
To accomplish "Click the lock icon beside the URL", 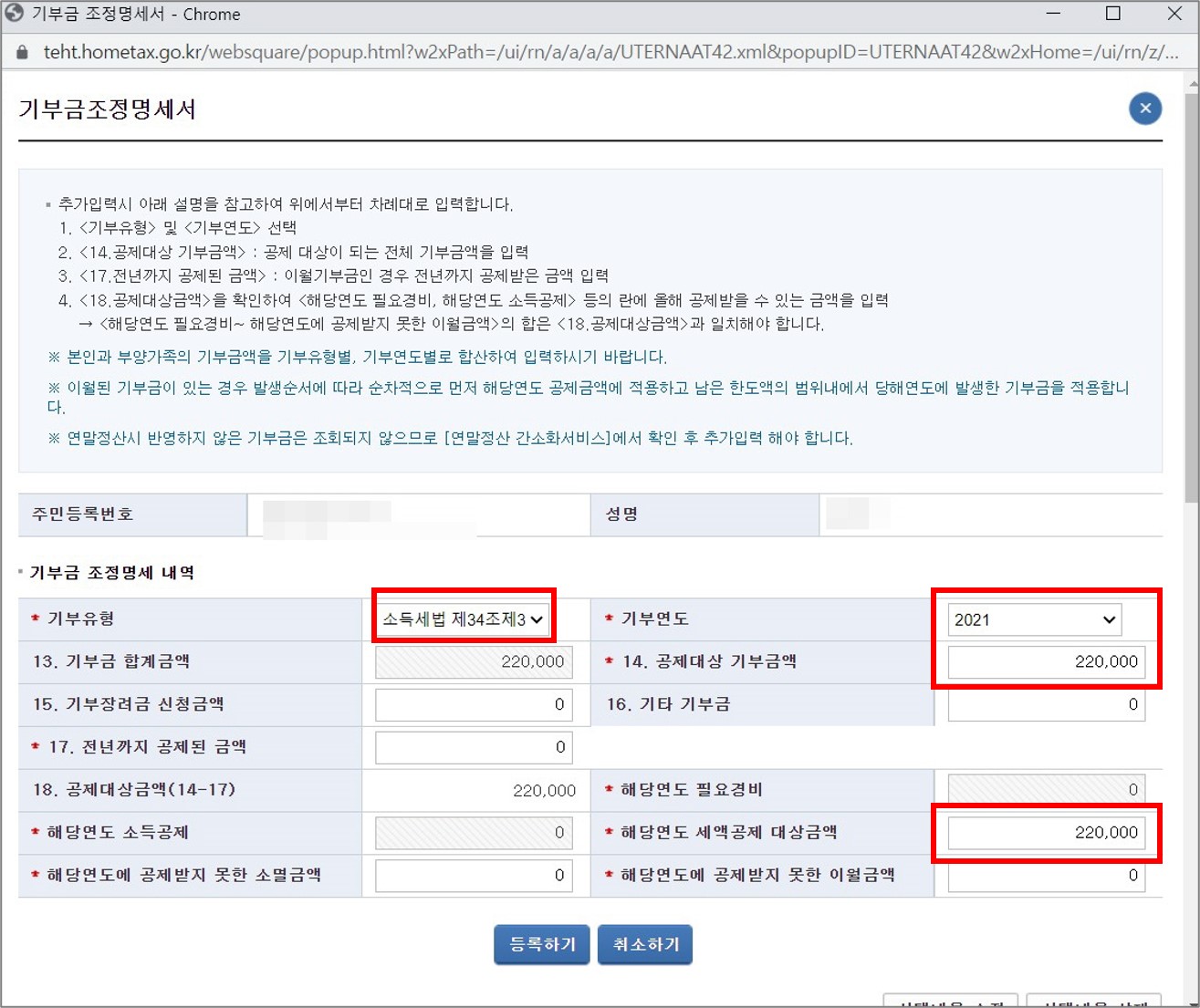I will (23, 52).
